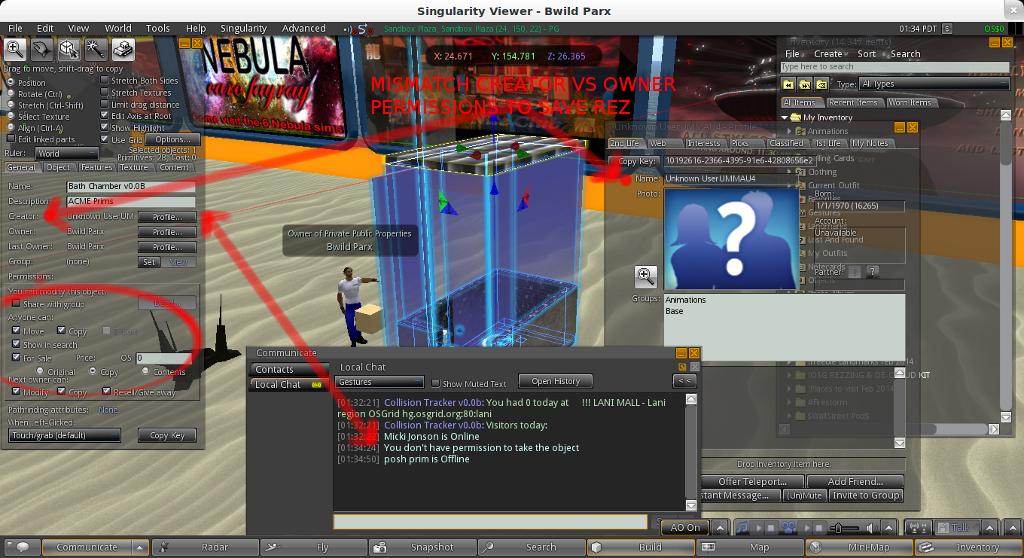The image size is (1024, 558).
Task: Click Add Friend... button
Action: point(856,482)
